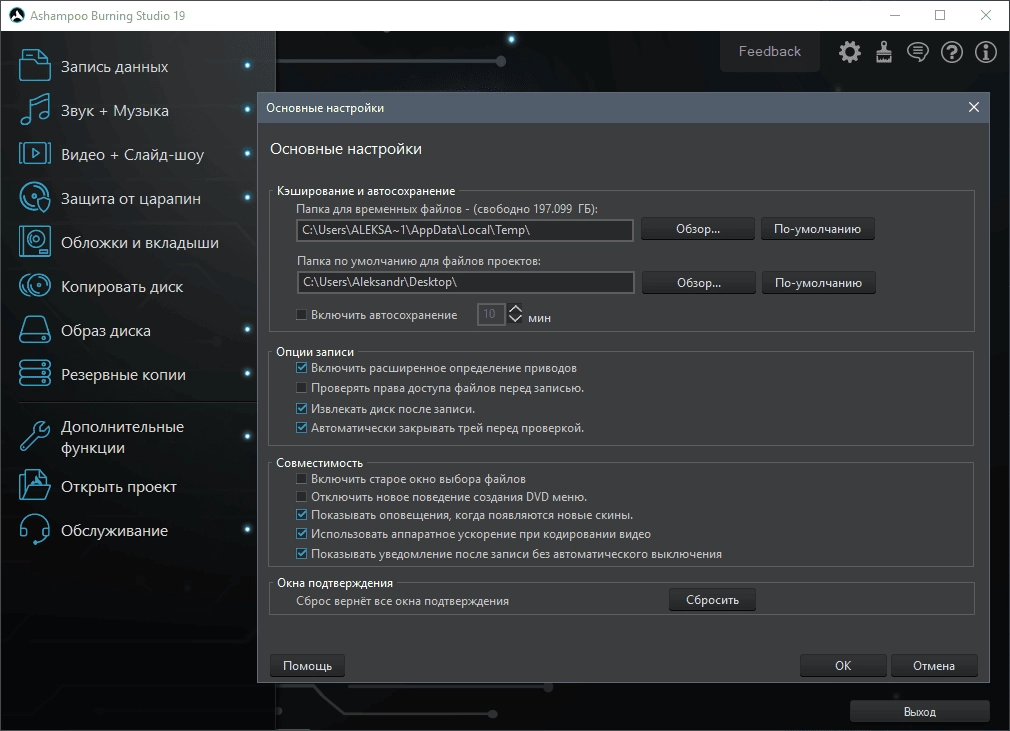
Task: Click Обзор for temporary files folder
Action: tap(698, 229)
